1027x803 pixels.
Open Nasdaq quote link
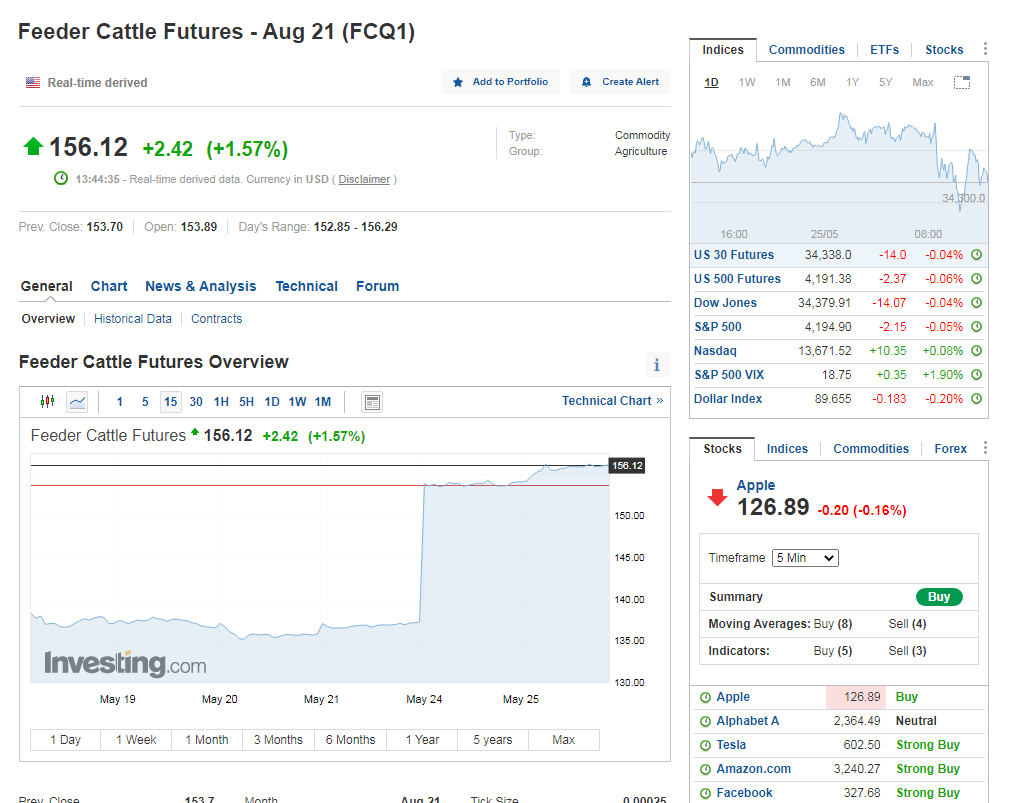pyautogui.click(x=715, y=351)
